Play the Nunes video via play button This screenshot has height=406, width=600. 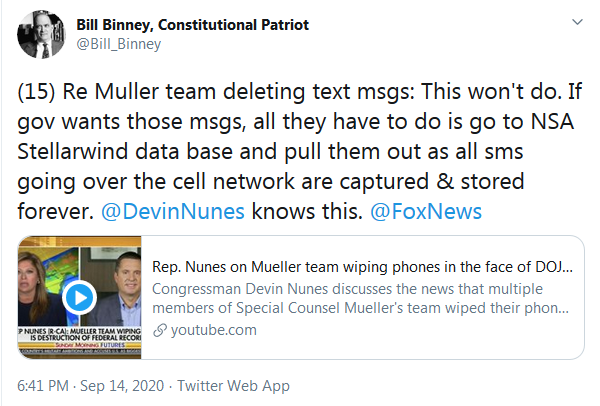(x=80, y=297)
